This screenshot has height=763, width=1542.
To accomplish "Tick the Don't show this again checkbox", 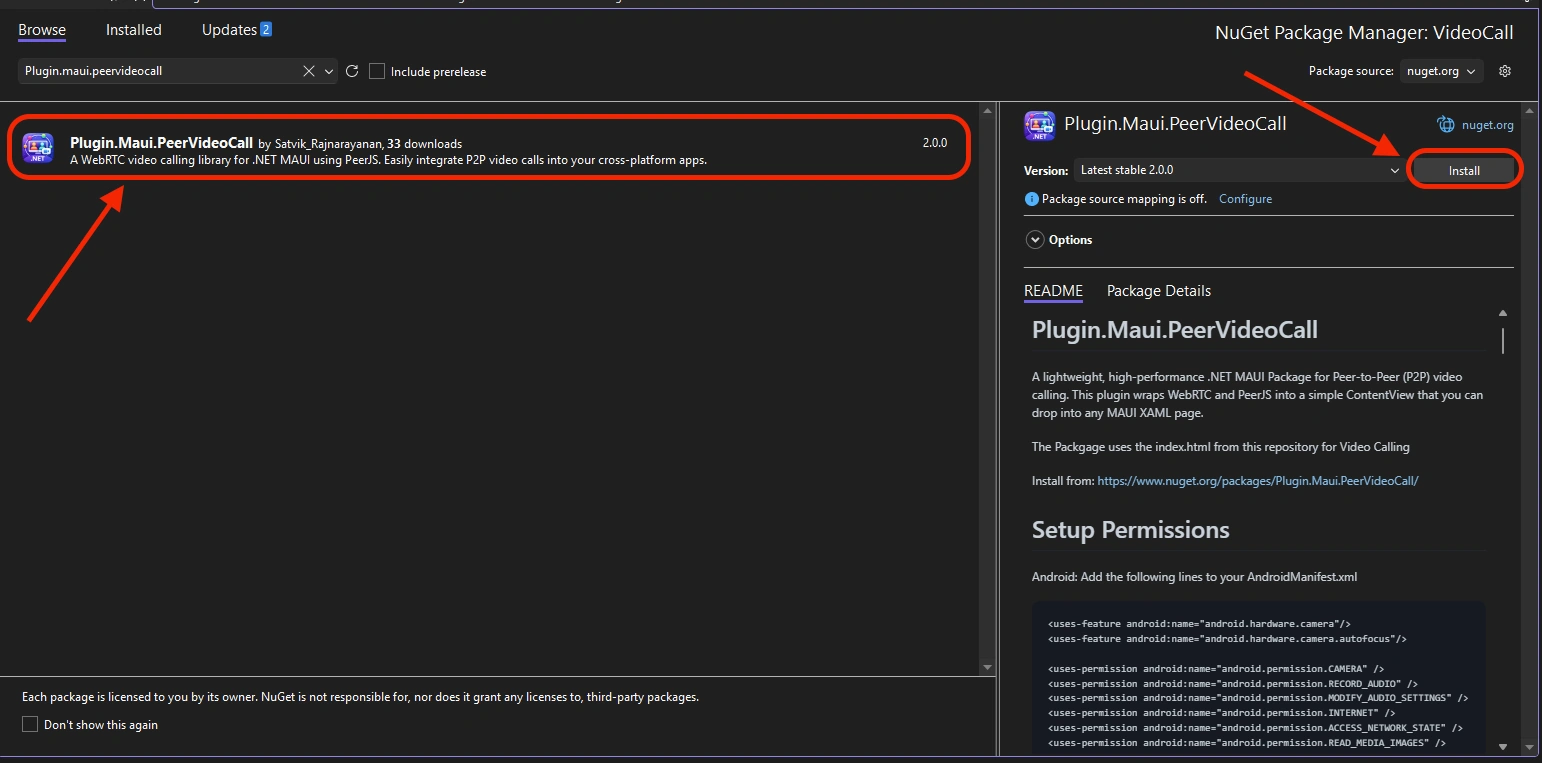I will 30,725.
